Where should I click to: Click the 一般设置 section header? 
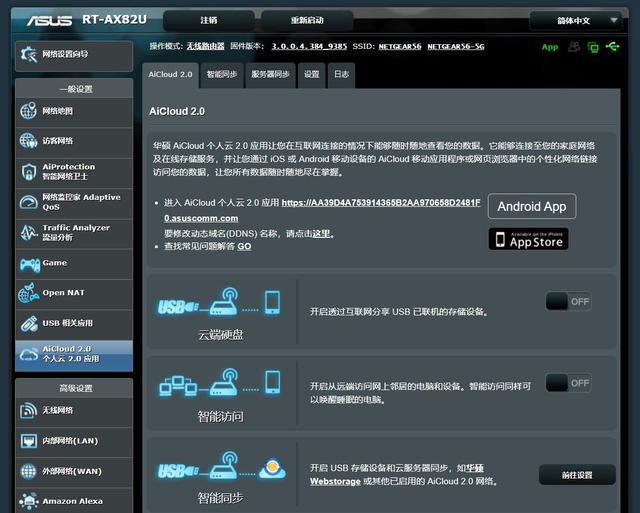(76, 89)
